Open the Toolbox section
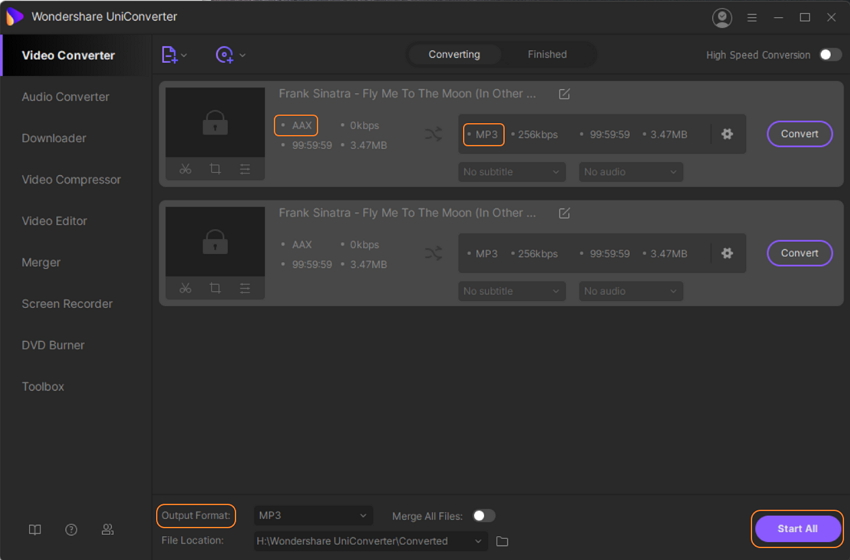The width and height of the screenshot is (850, 560). pos(43,387)
